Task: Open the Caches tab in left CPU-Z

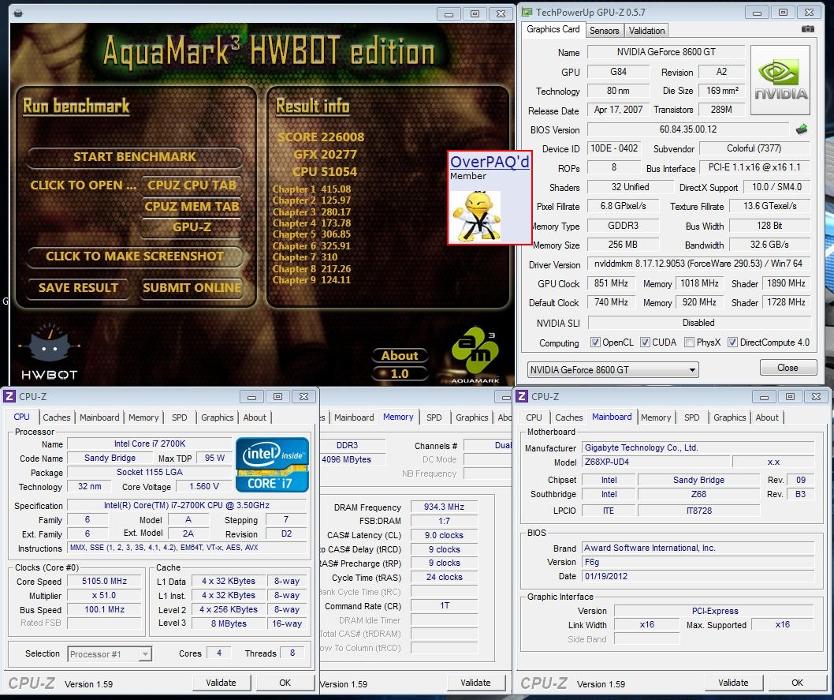Action: click(56, 418)
